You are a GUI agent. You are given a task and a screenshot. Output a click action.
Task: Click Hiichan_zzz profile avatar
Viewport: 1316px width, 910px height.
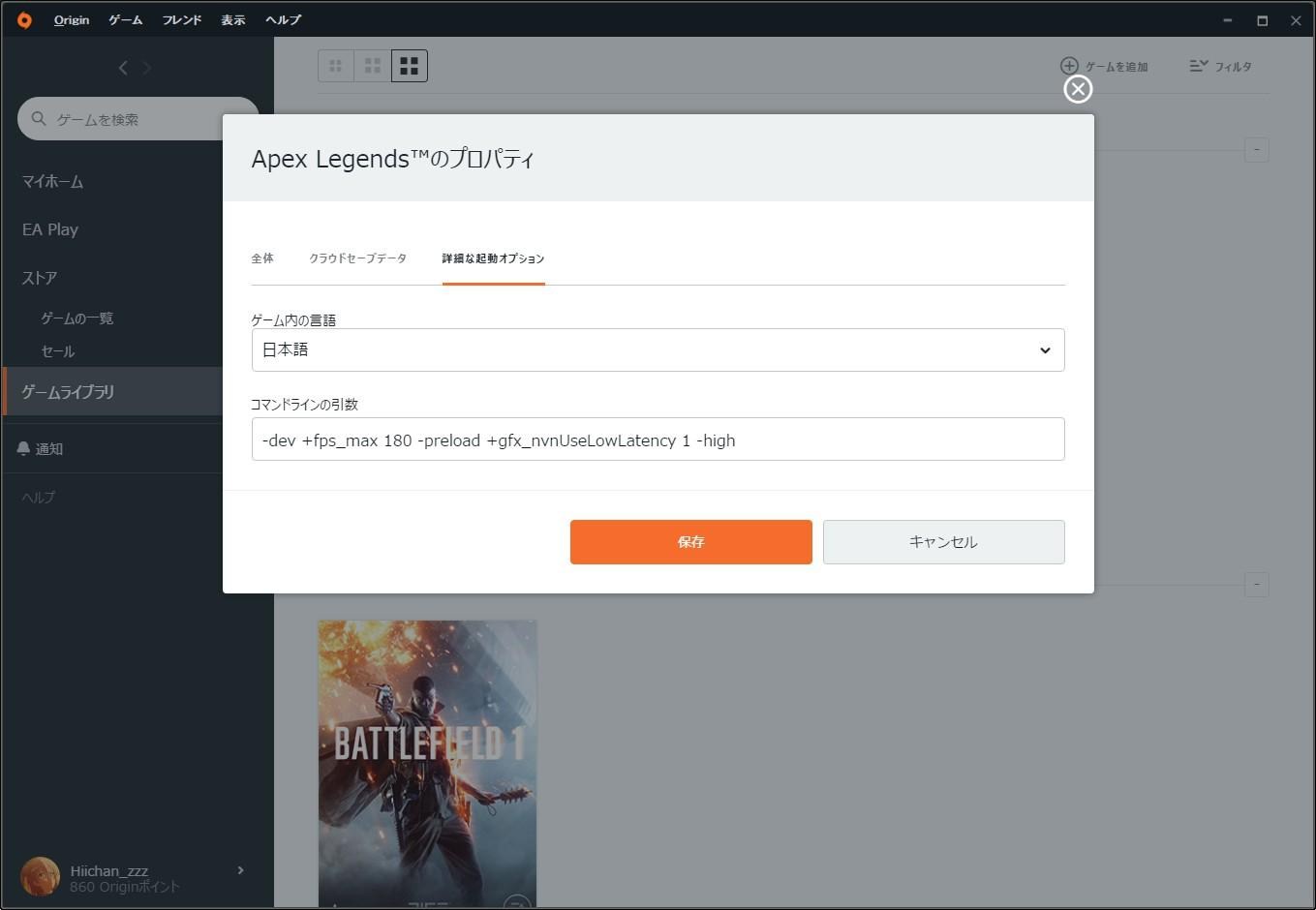coord(40,876)
